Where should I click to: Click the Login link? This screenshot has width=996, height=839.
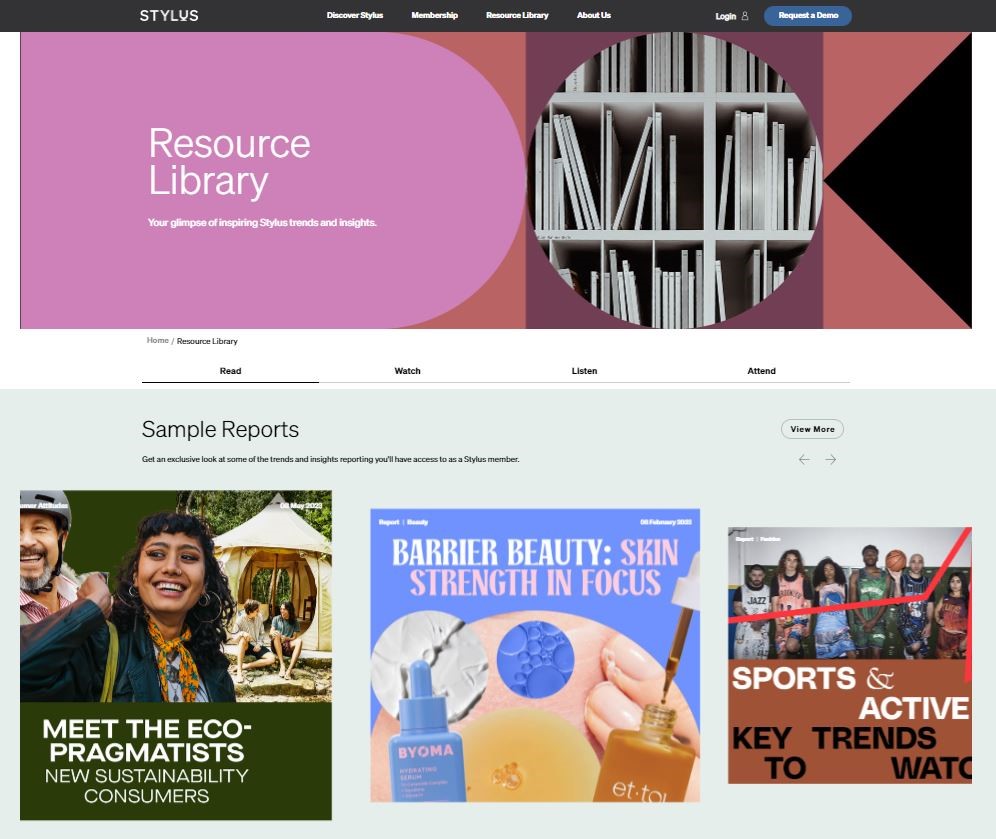click(x=725, y=17)
